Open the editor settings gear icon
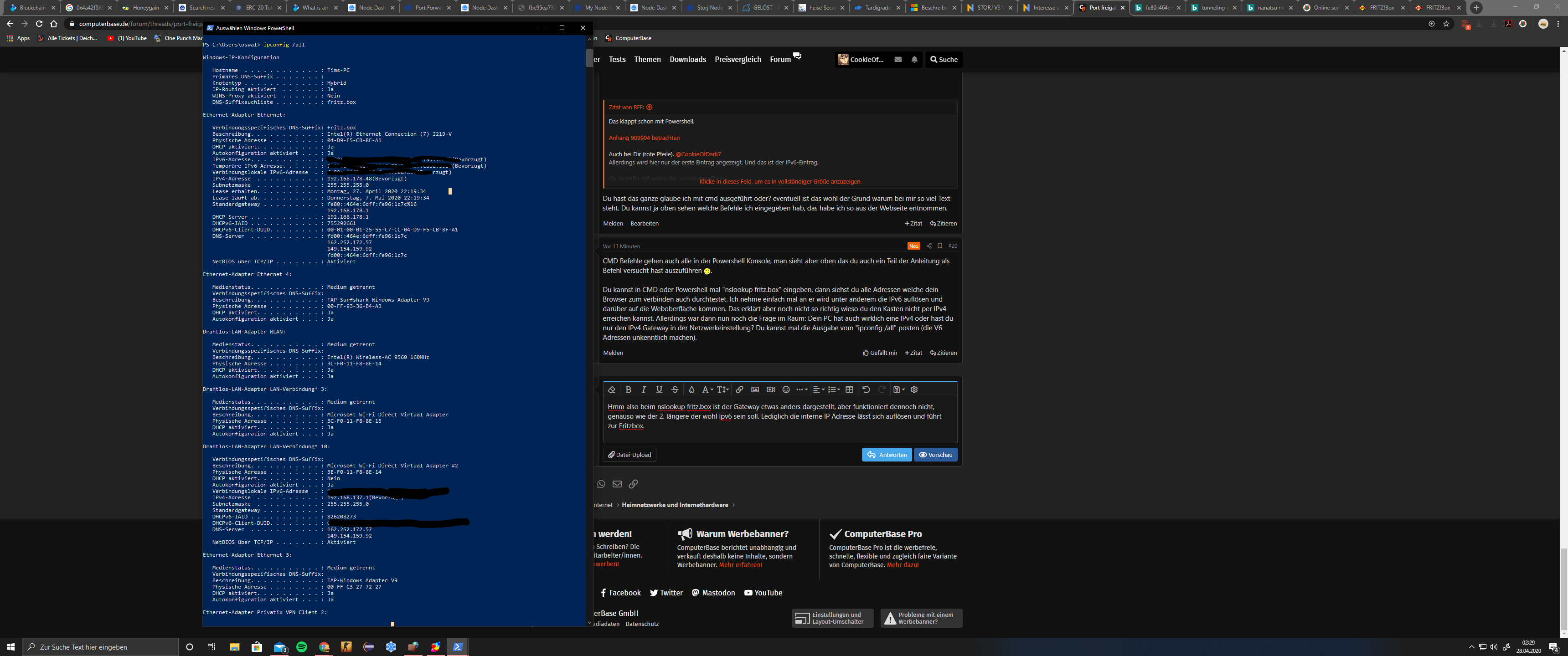 coord(913,389)
